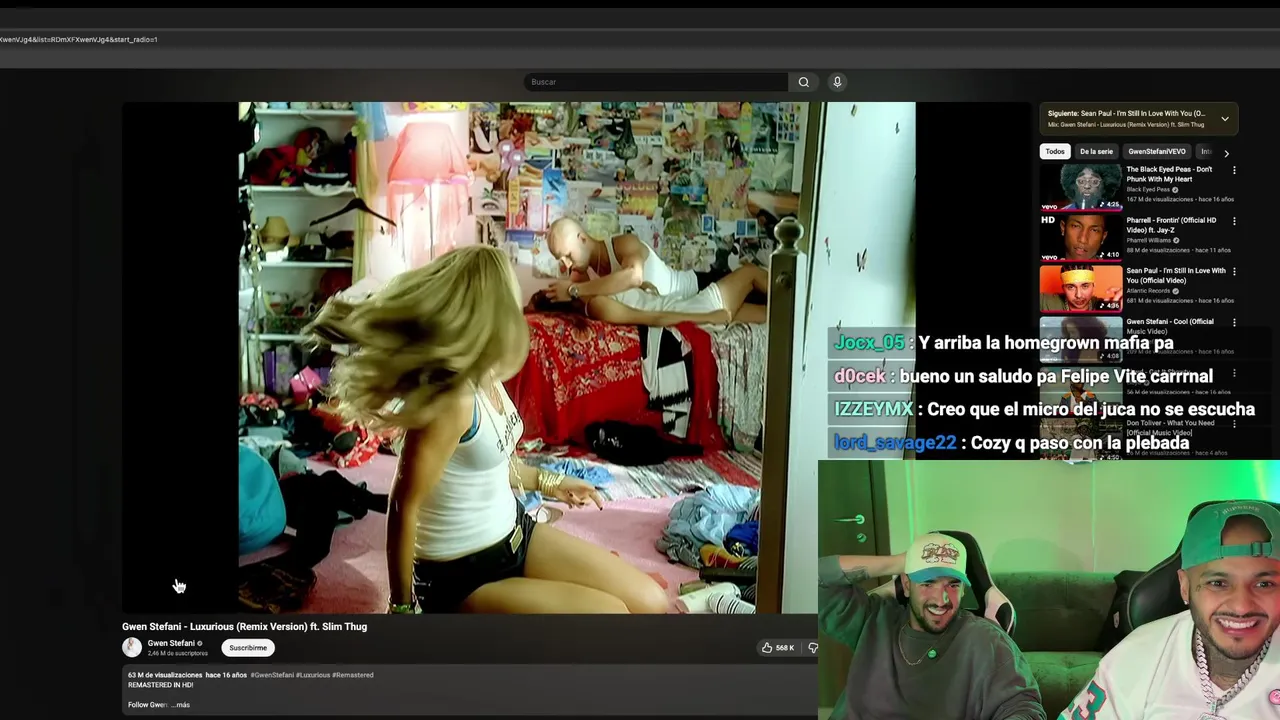Open options menu for Gwen Stefani Cool video
Image resolution: width=1280 pixels, height=720 pixels.
point(1234,322)
